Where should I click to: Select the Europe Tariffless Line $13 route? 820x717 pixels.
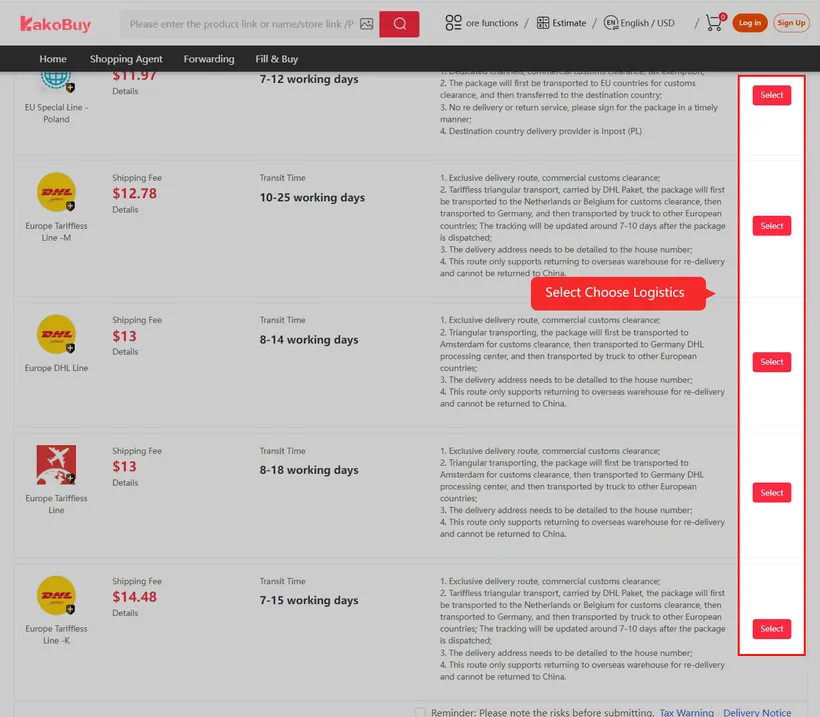tap(771, 493)
